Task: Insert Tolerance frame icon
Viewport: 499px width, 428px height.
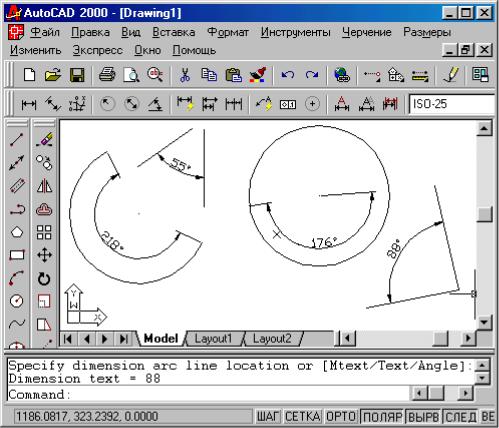Action: [x=288, y=104]
